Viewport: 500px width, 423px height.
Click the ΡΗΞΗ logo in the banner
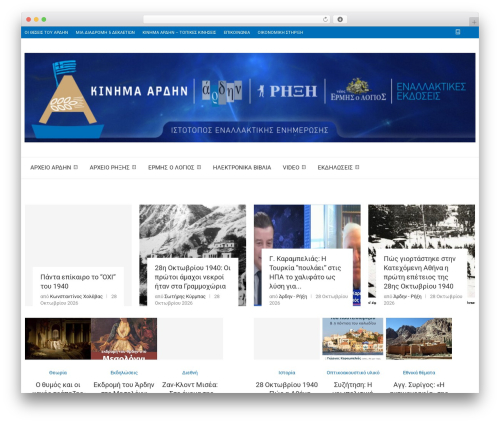(x=287, y=91)
